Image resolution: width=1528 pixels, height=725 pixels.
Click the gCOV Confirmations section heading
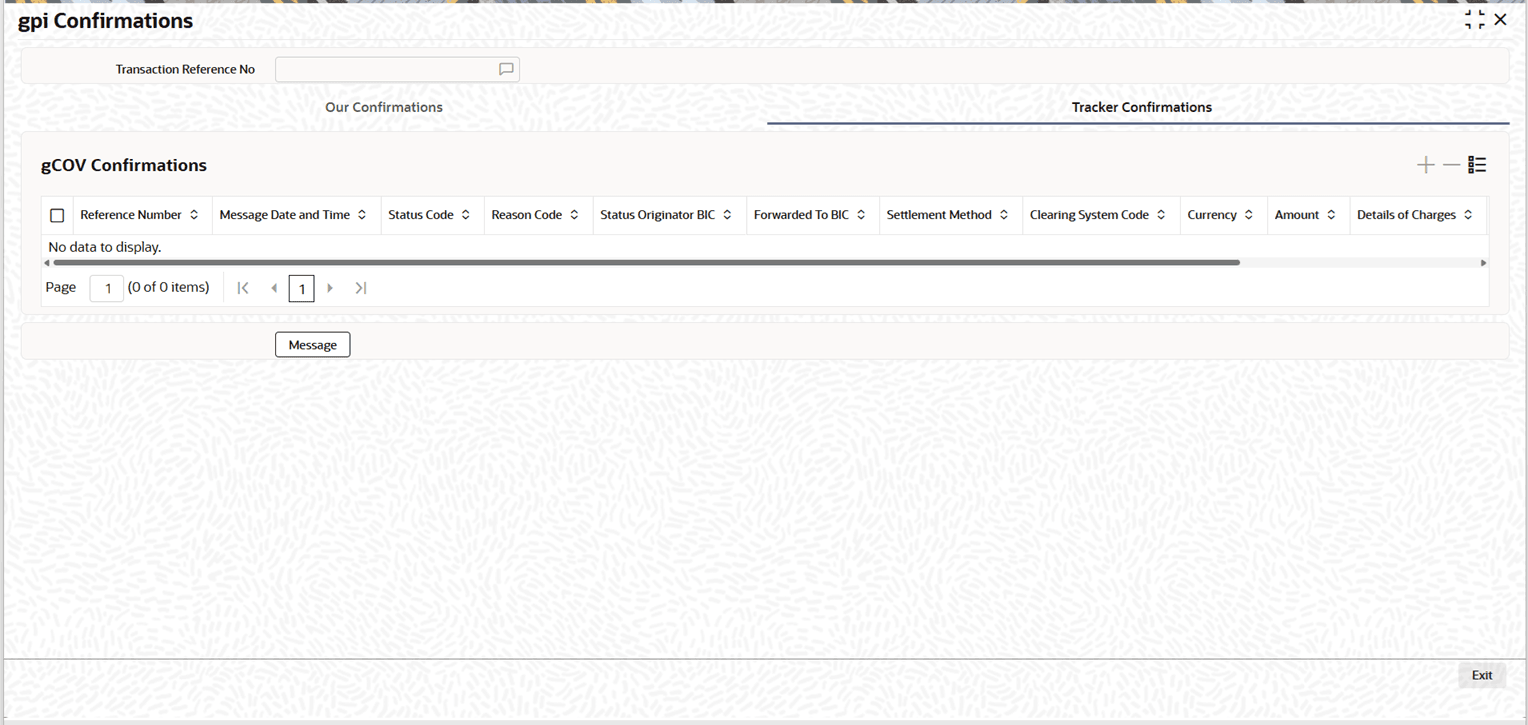pos(124,166)
